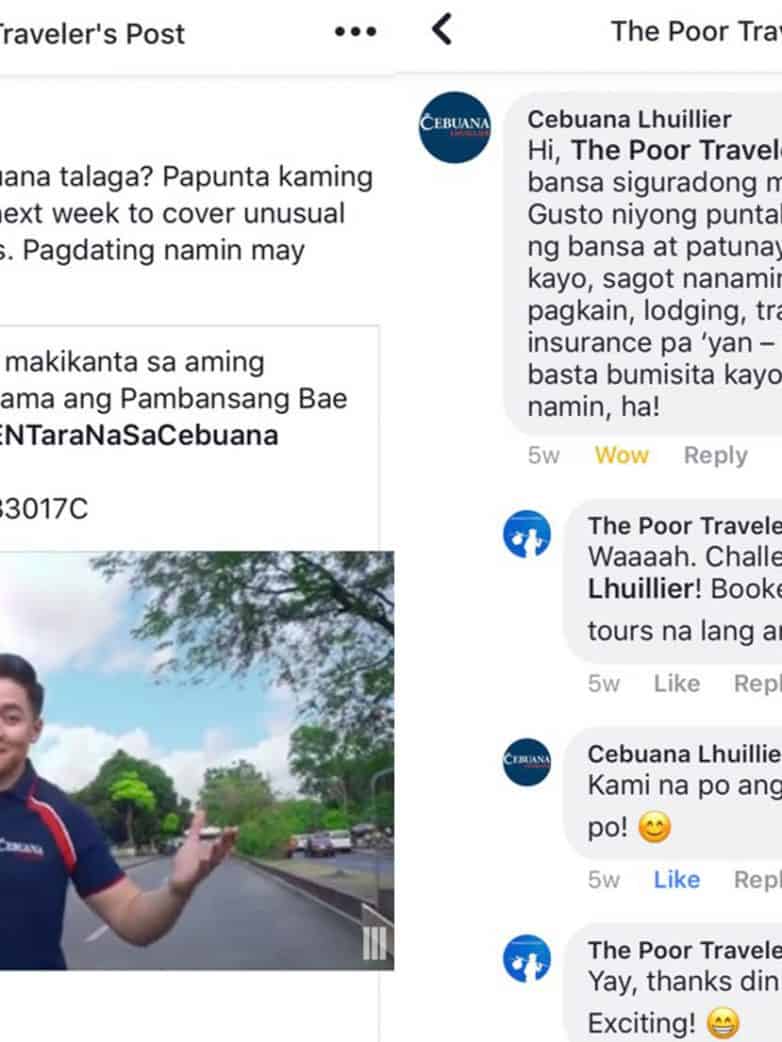Toggle the Wow reaction on Cebuana's comment
The width and height of the screenshot is (782, 1042).
[x=621, y=455]
